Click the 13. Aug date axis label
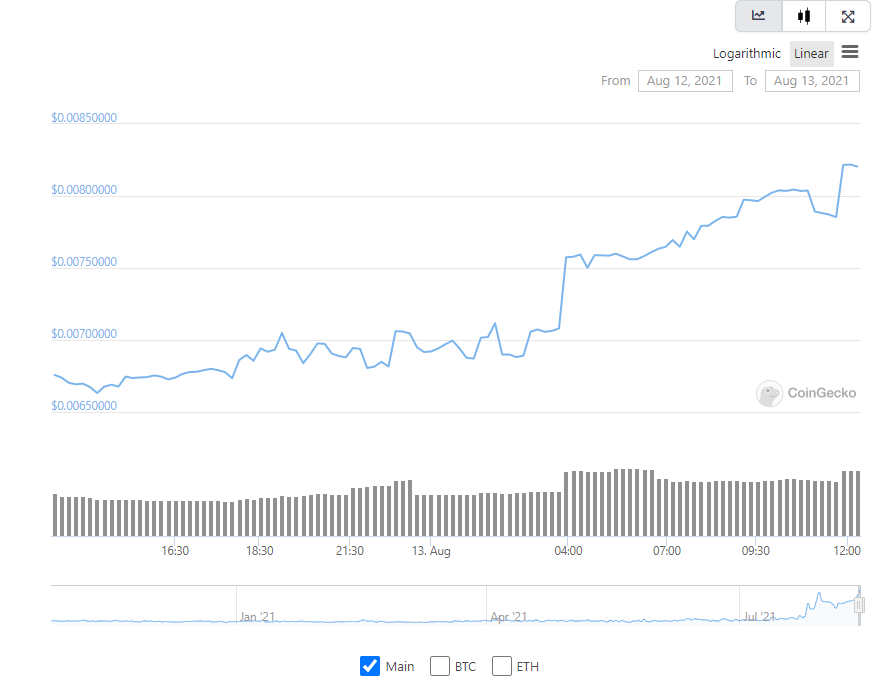Viewport: 879px width, 699px height. point(432,551)
